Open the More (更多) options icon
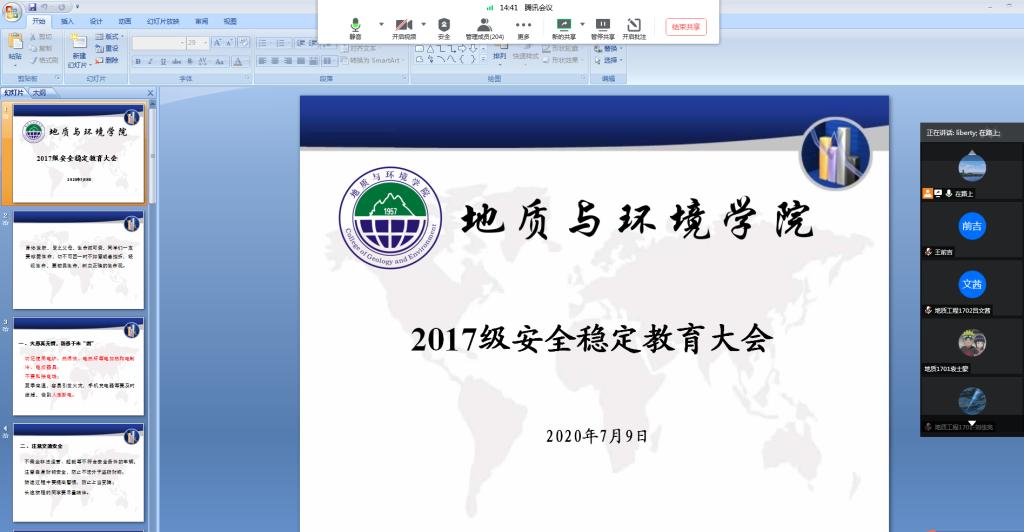Screen dimensions: 1024x532 [523, 25]
